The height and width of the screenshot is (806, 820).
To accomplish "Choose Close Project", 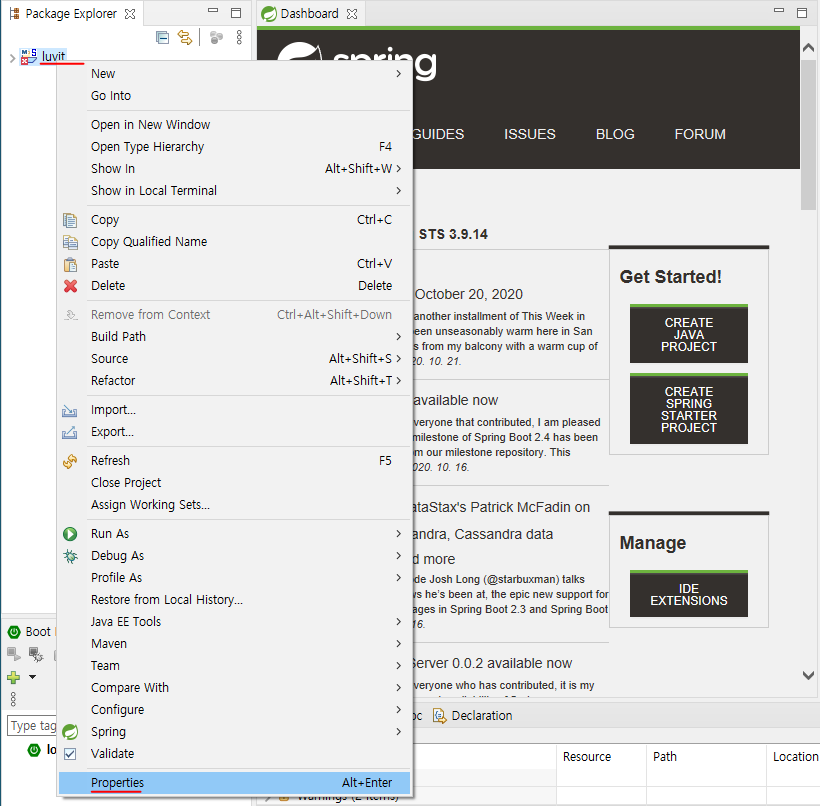I will tap(234, 483).
